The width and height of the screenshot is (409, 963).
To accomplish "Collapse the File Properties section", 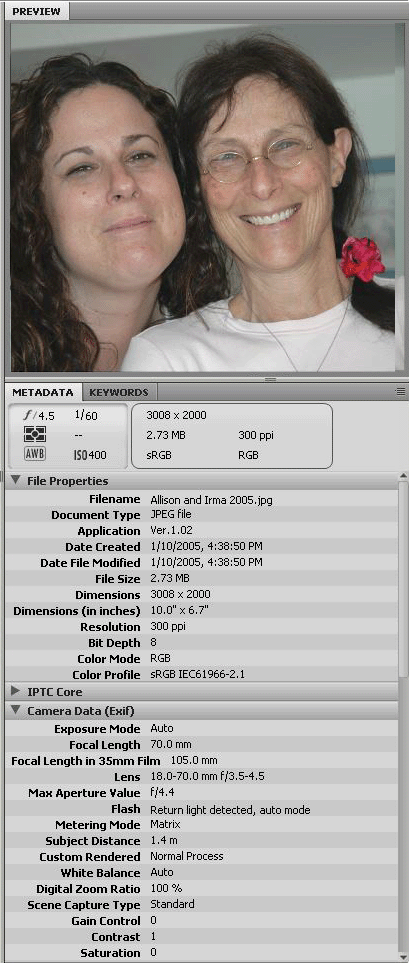I will 15,480.
